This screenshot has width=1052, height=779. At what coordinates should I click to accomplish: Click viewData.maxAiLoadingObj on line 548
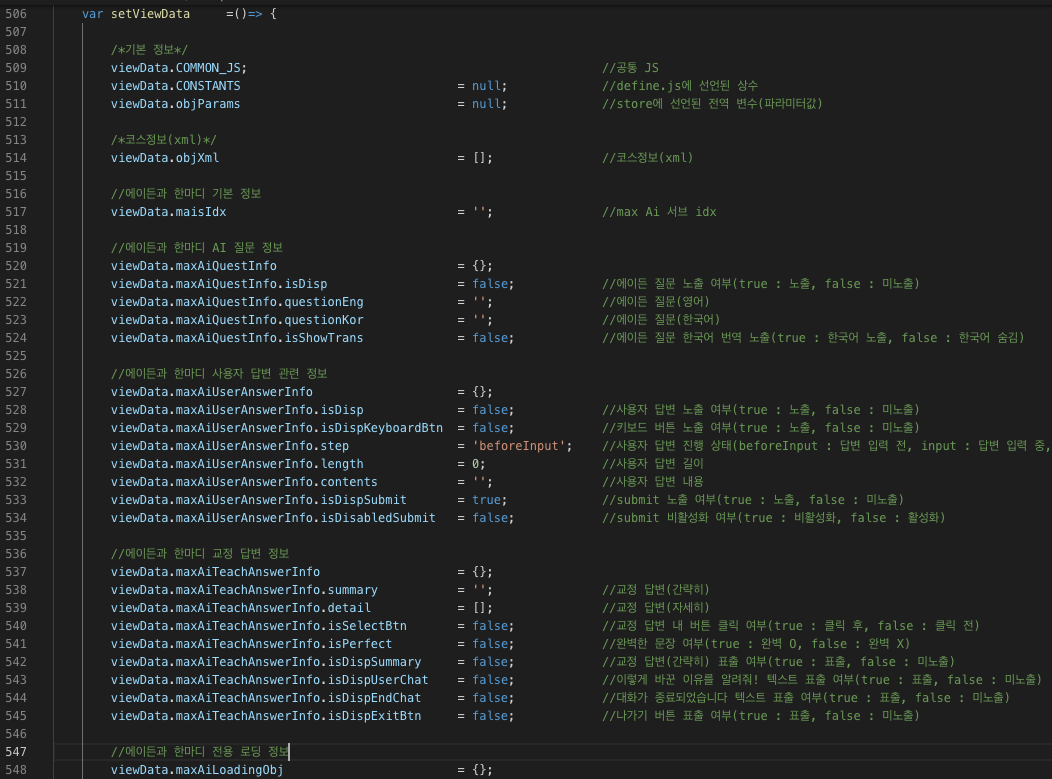pos(197,770)
